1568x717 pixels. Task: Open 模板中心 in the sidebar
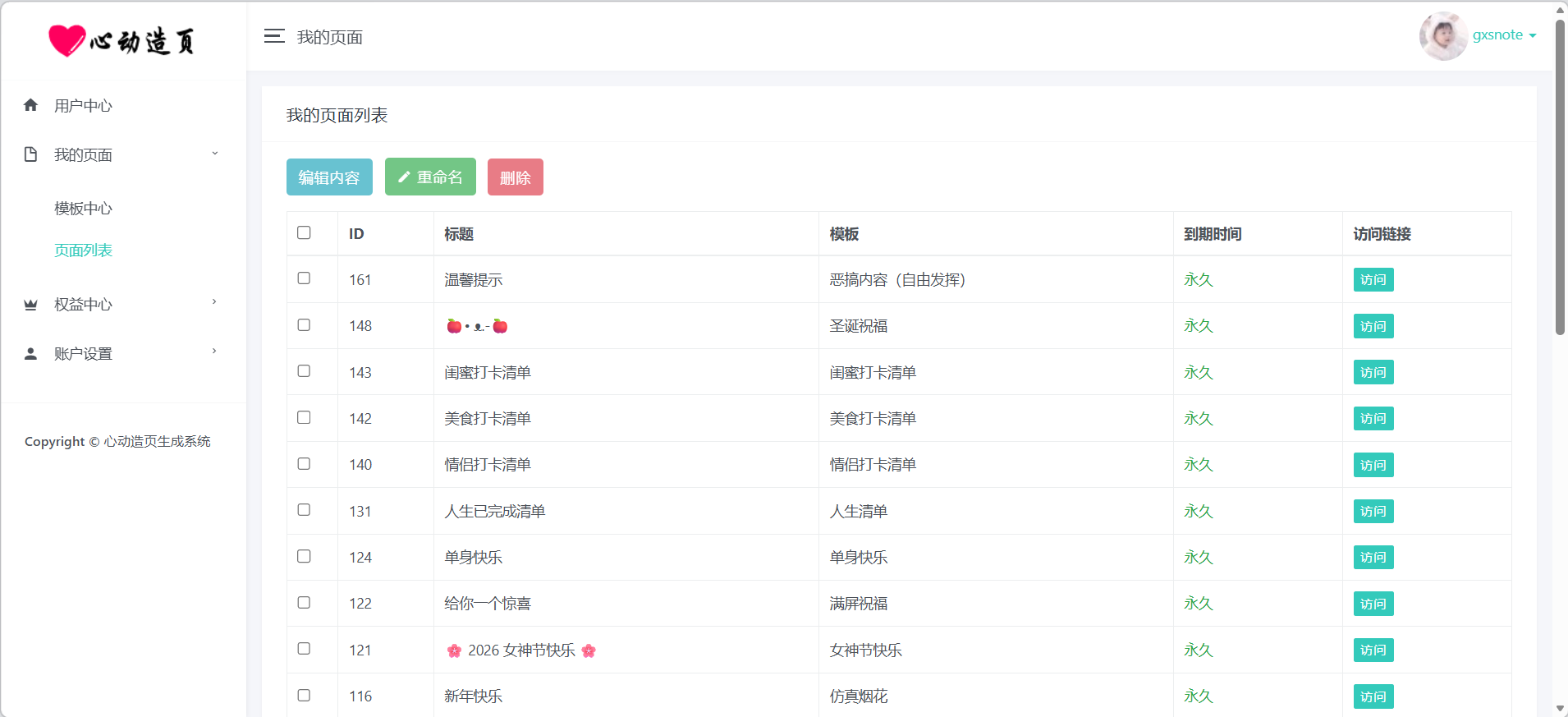click(83, 209)
